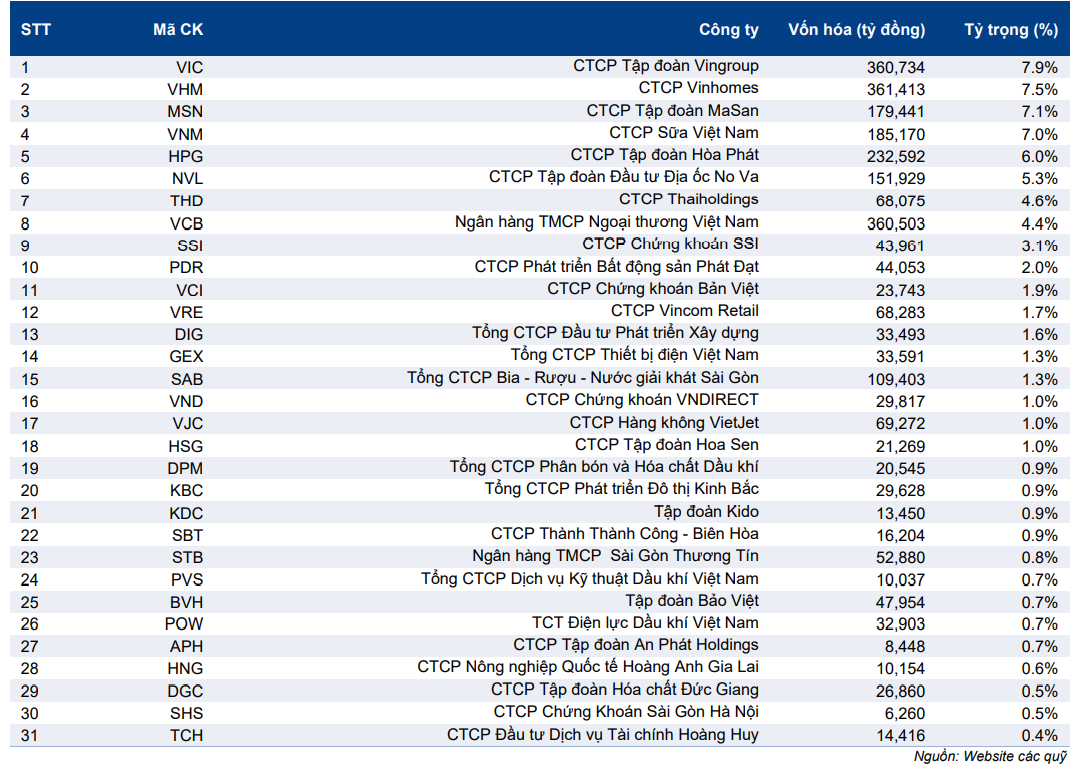Click row number 31
The image size is (1091, 775).
[x=29, y=736]
